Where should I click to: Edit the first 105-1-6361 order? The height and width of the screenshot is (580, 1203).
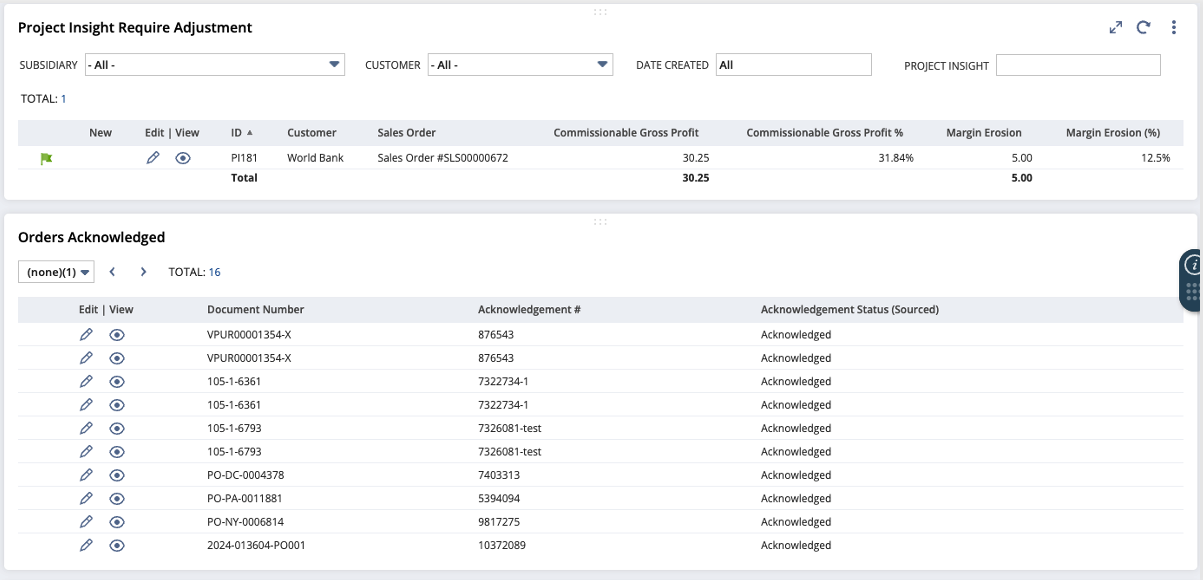coord(86,381)
